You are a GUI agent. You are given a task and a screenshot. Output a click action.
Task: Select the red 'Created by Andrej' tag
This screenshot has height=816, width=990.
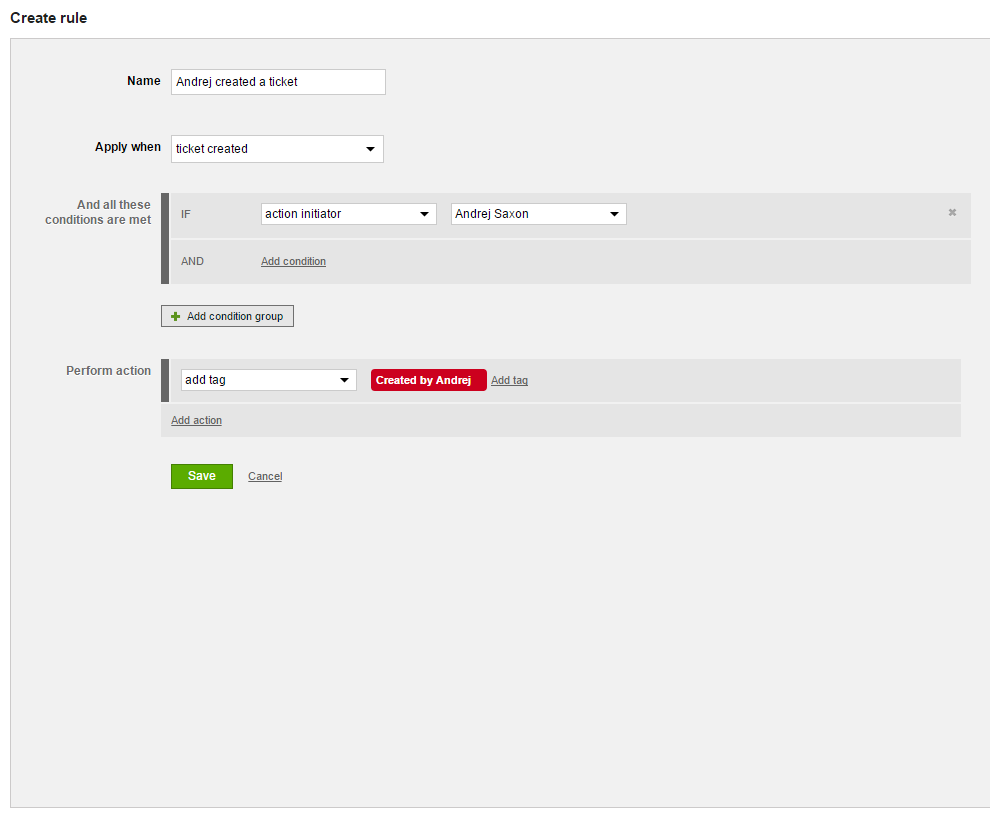pyautogui.click(x=427, y=380)
